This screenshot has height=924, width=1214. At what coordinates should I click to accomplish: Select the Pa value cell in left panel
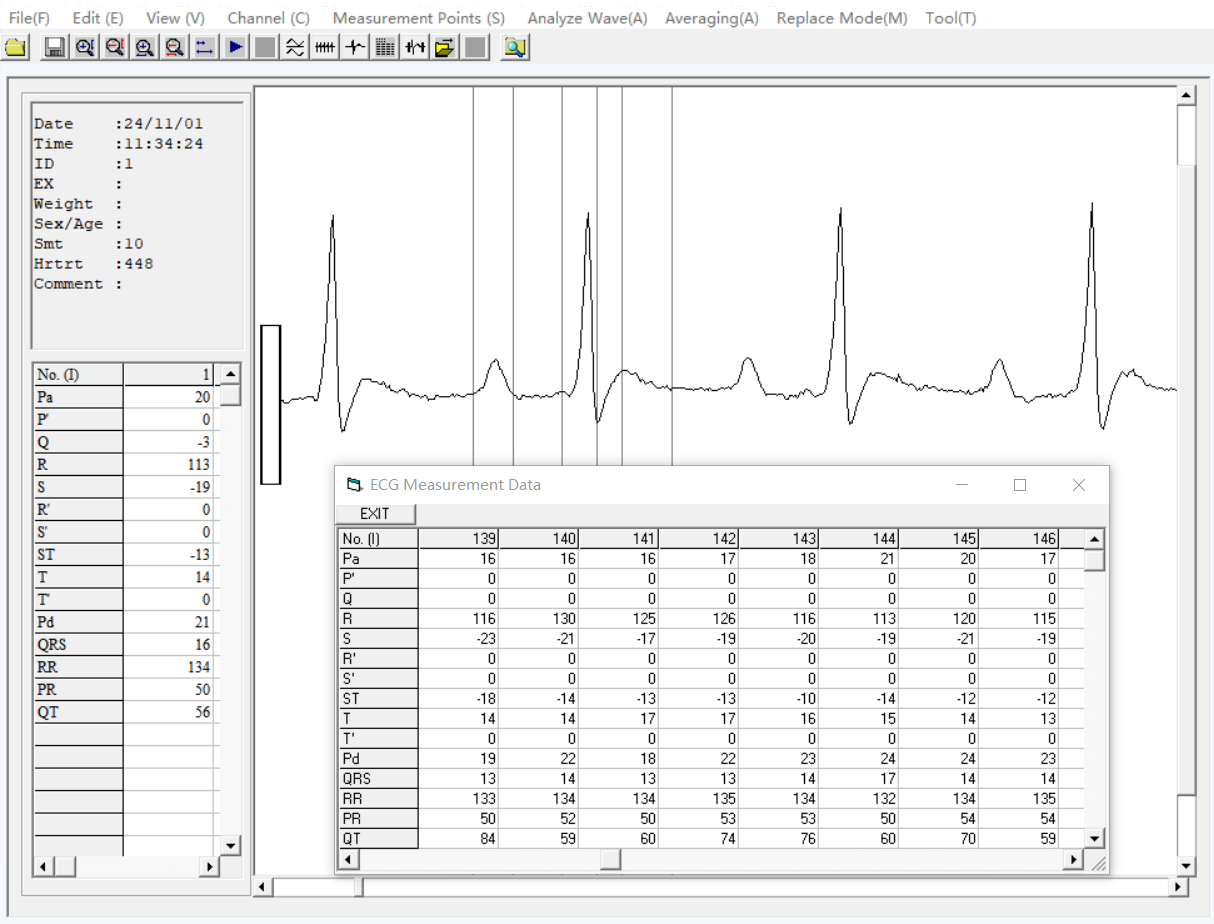click(168, 397)
